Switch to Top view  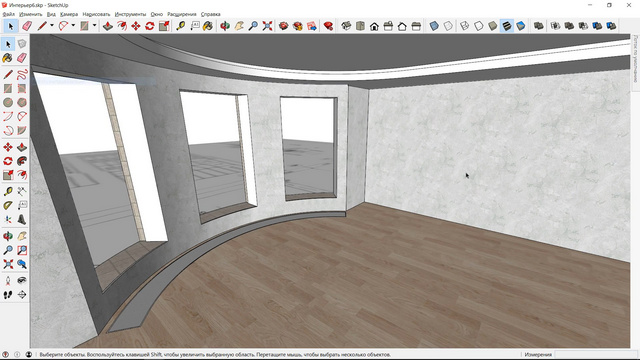click(x=360, y=26)
